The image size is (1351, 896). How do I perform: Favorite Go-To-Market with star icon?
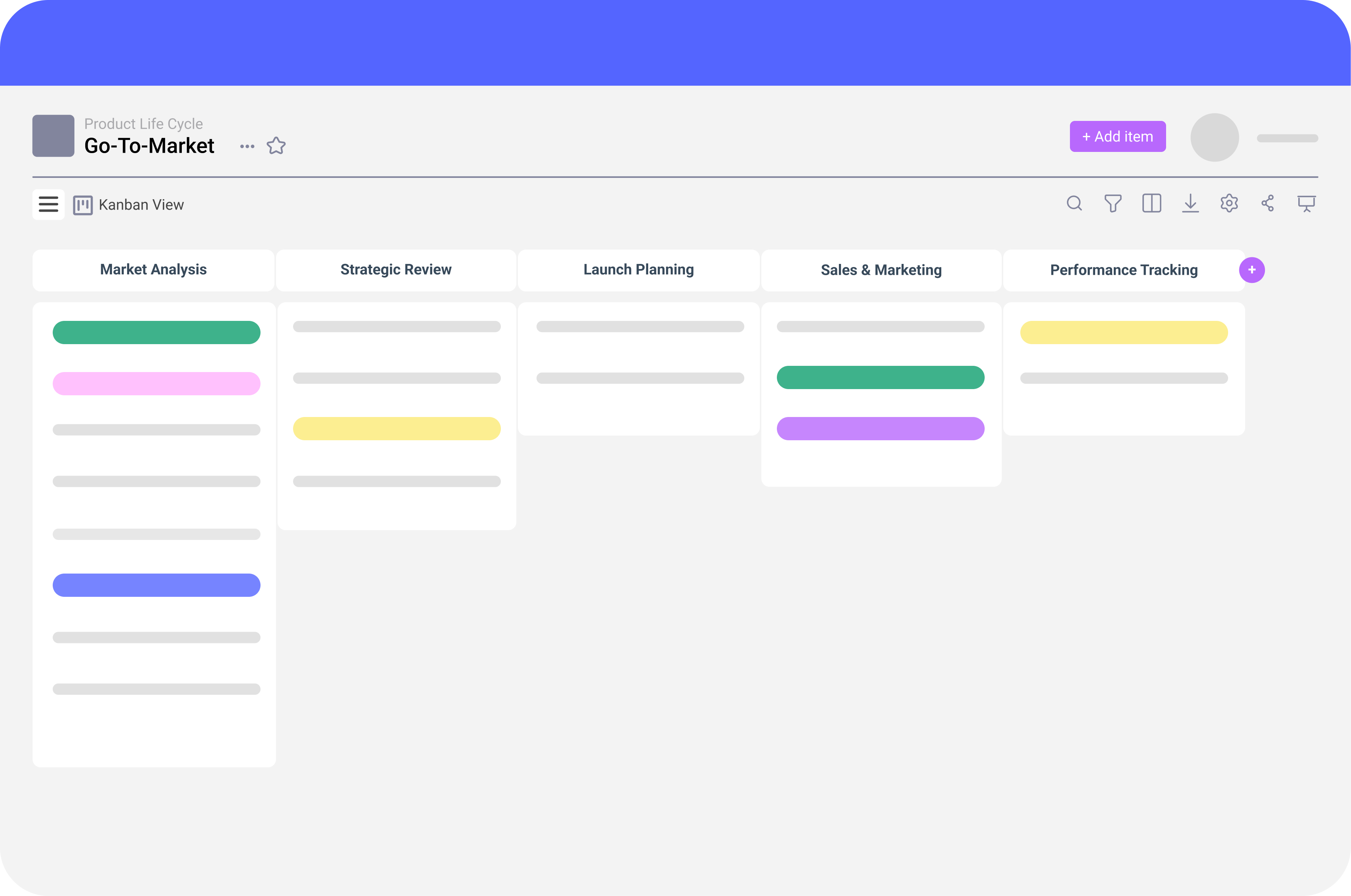pyautogui.click(x=276, y=146)
